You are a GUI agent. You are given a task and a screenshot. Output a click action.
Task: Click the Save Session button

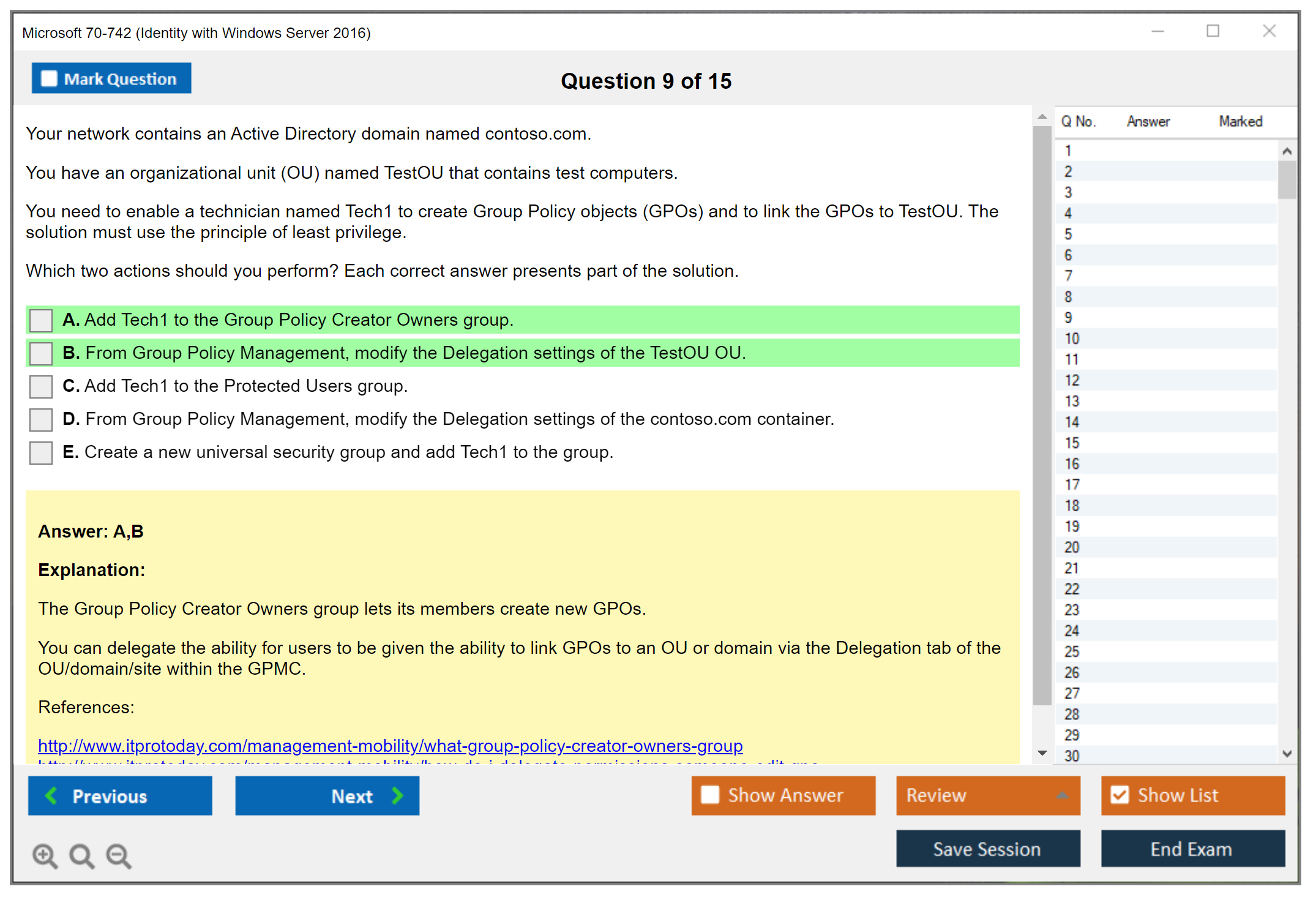987,849
